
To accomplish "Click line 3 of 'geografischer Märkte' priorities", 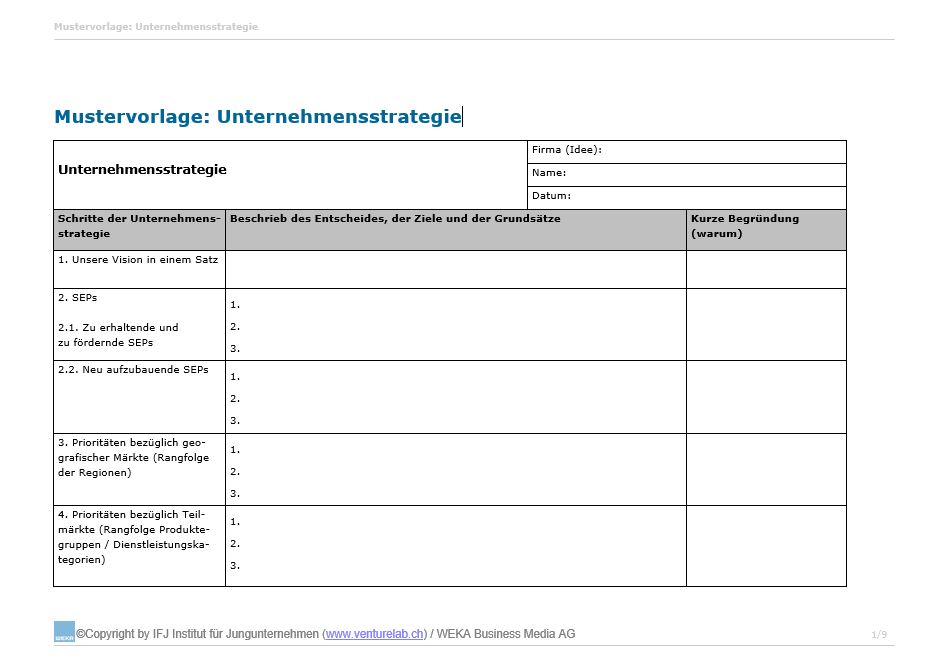I will coord(455,493).
